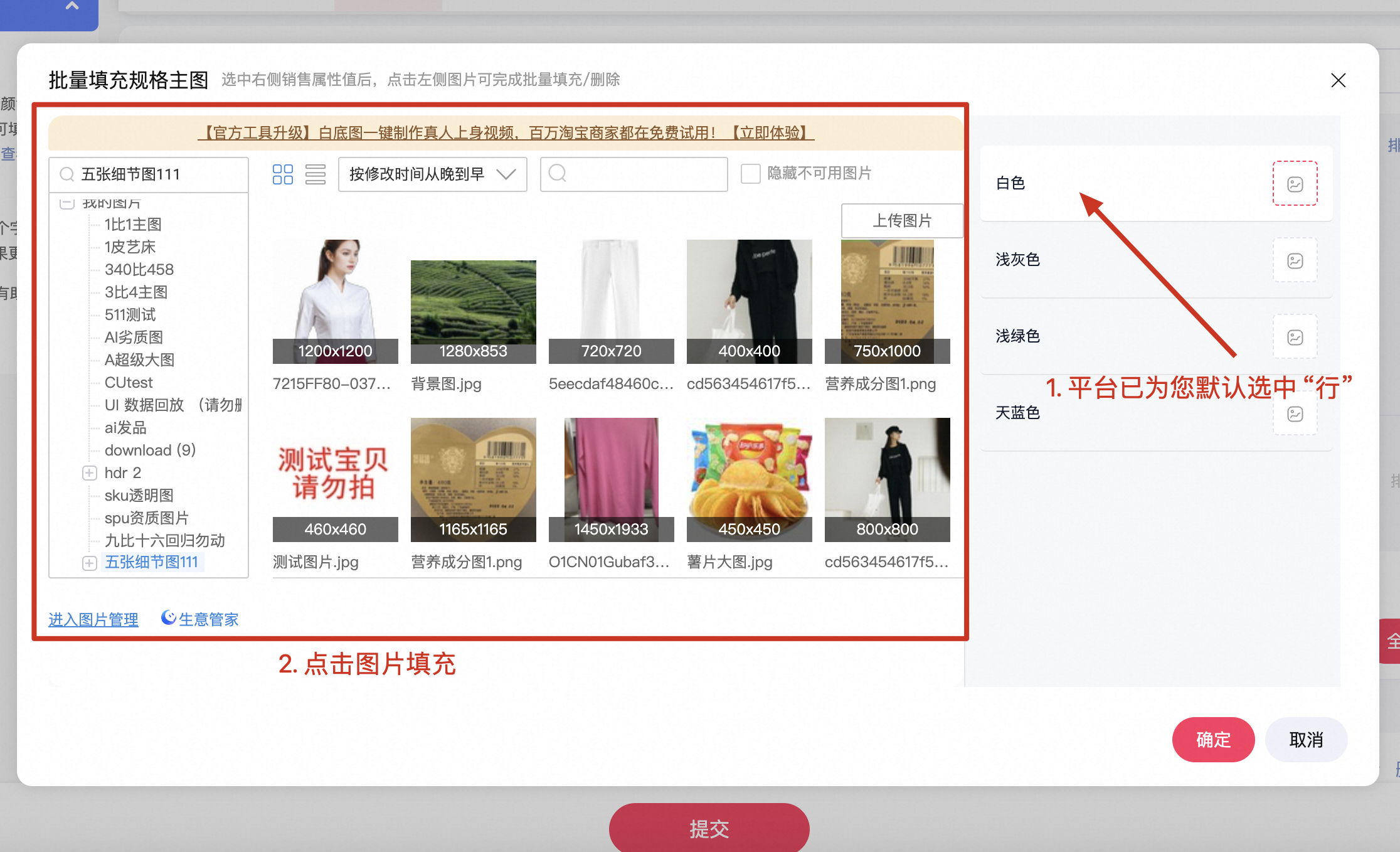
Task: Cancel with the 取消 button
Action: pyautogui.click(x=1306, y=740)
